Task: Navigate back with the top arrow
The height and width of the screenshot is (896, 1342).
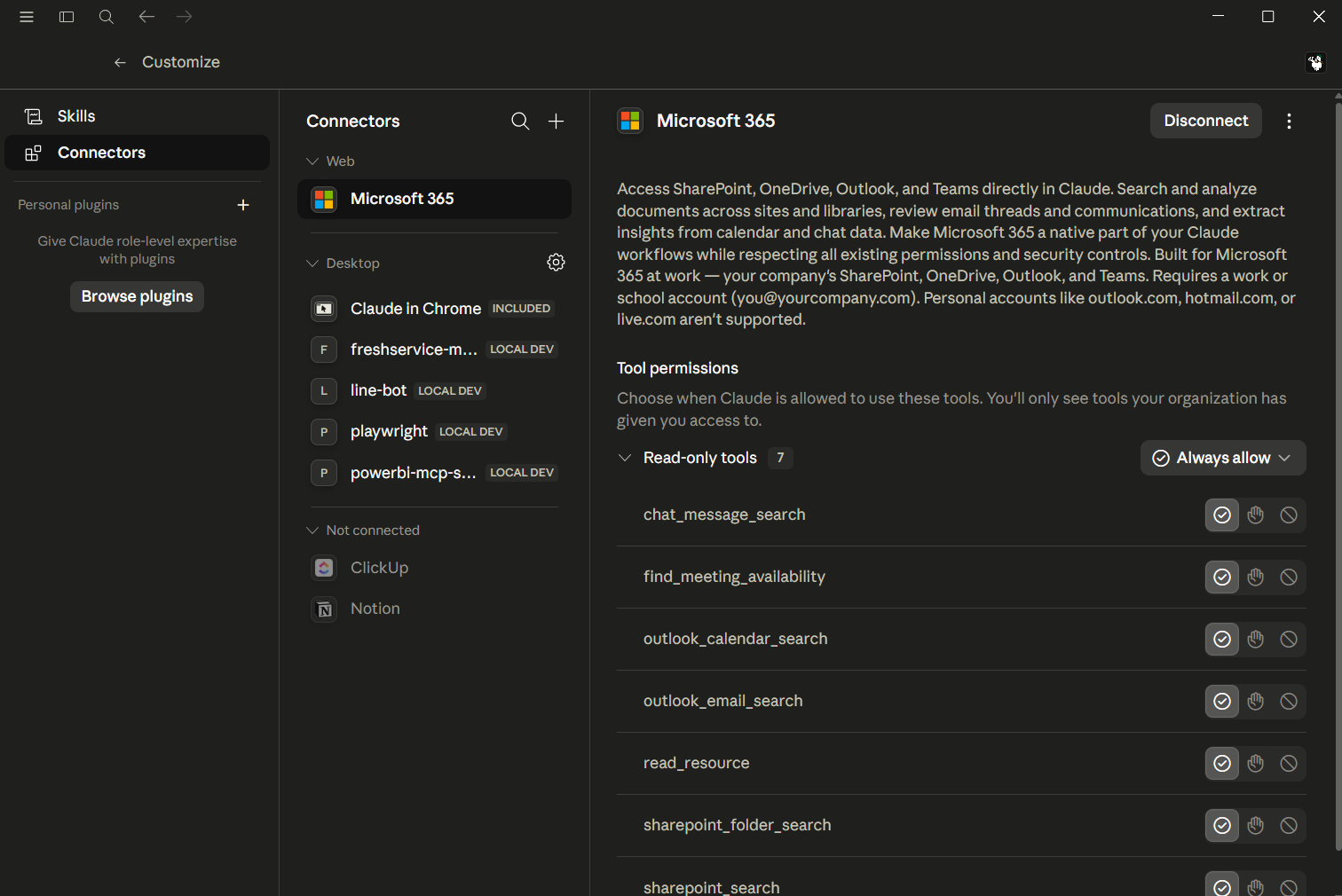Action: [146, 17]
